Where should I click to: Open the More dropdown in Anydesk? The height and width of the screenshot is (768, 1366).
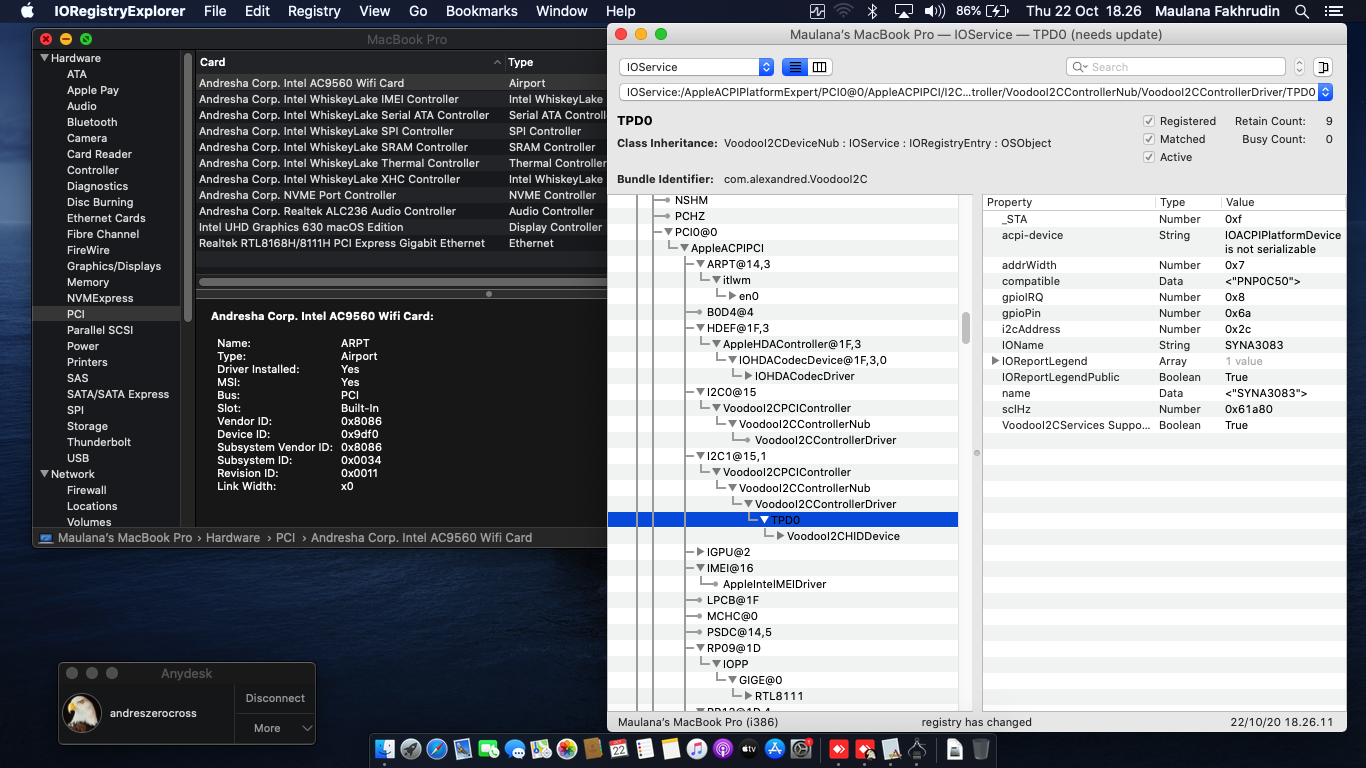(275, 728)
